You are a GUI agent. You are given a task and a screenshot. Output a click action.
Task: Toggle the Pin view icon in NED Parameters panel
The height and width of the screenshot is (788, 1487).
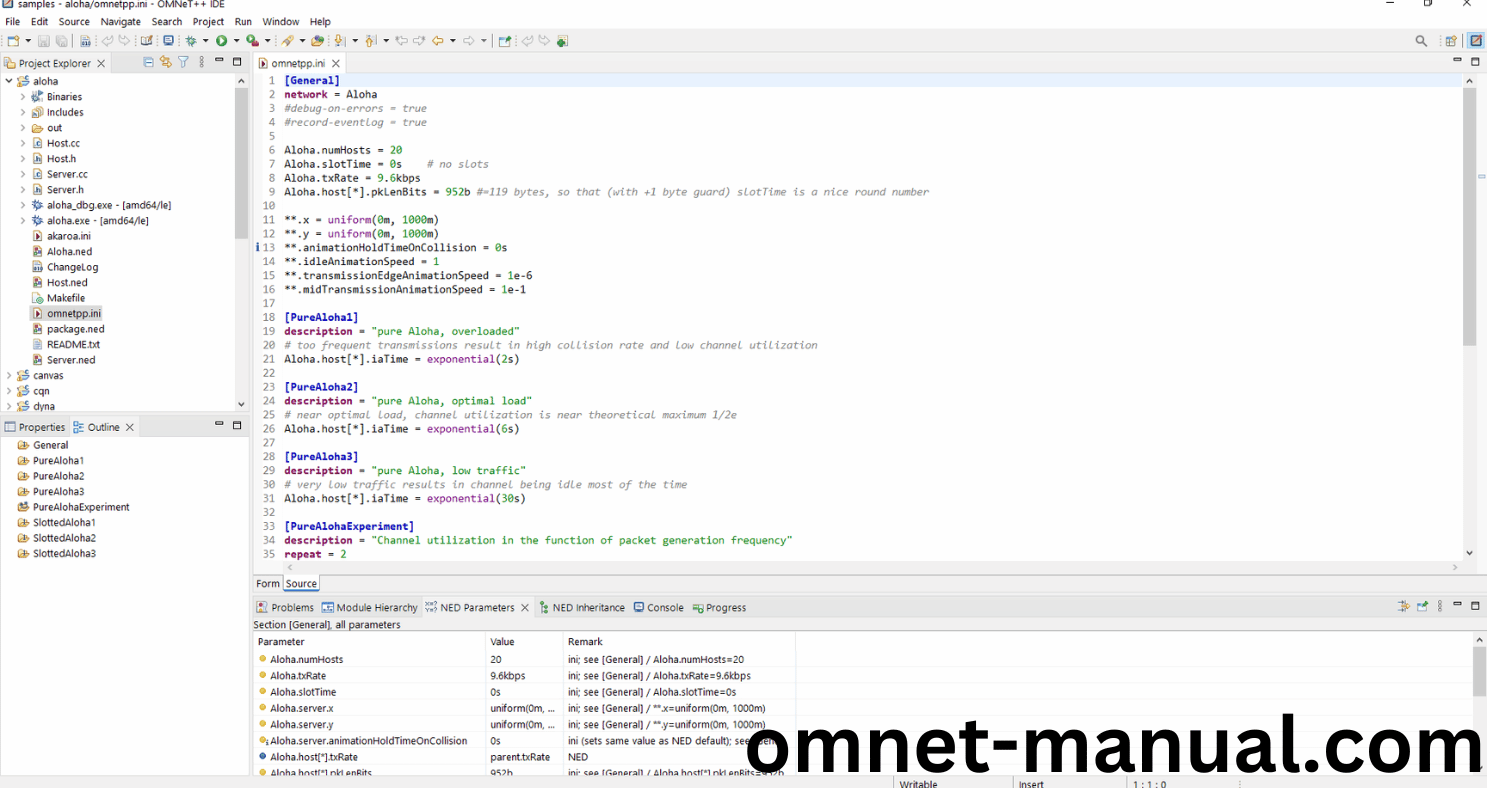pyautogui.click(x=1421, y=605)
